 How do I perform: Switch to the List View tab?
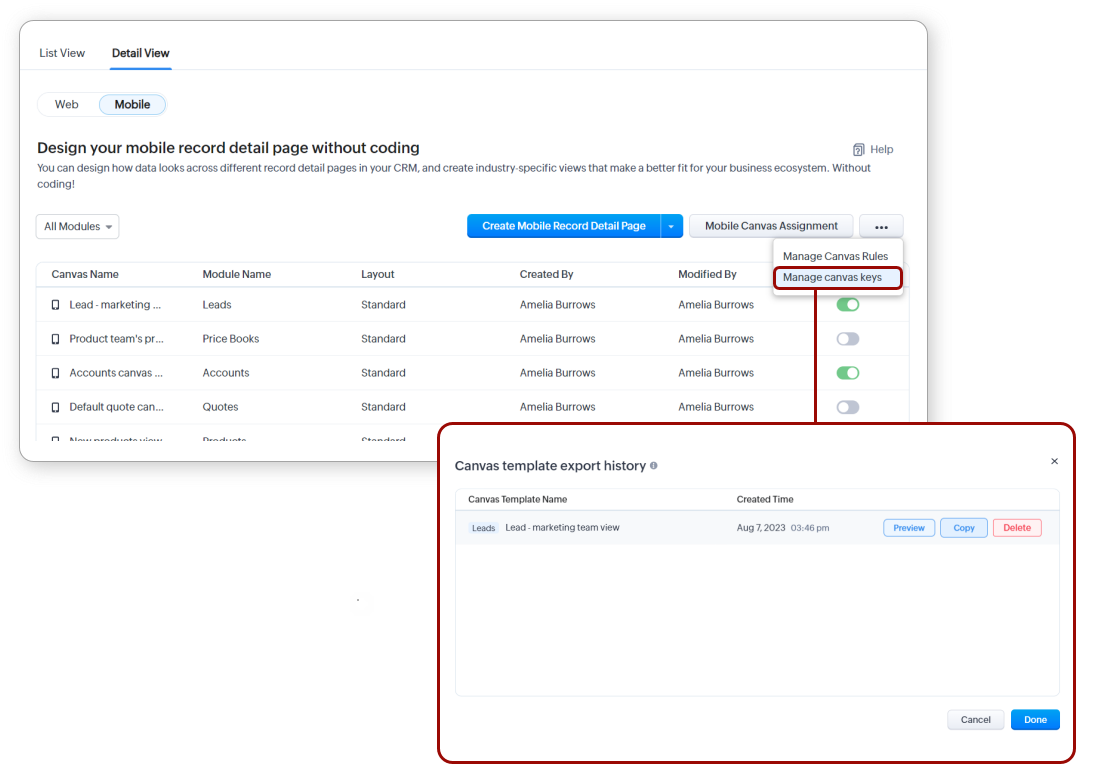click(x=62, y=53)
